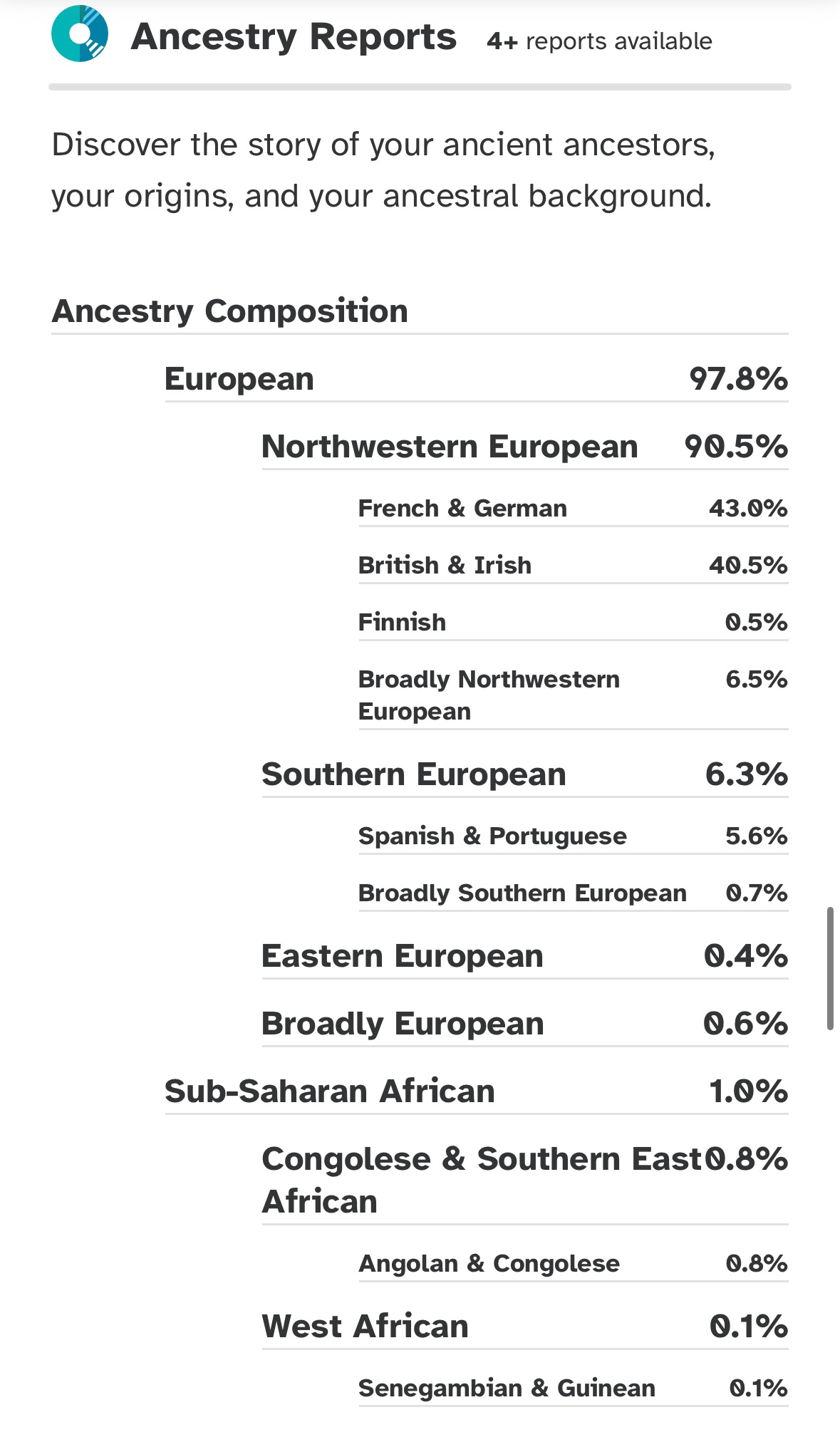Select the Northwestern European row
Image resolution: width=840 pixels, height=1432 pixels.
click(x=524, y=447)
